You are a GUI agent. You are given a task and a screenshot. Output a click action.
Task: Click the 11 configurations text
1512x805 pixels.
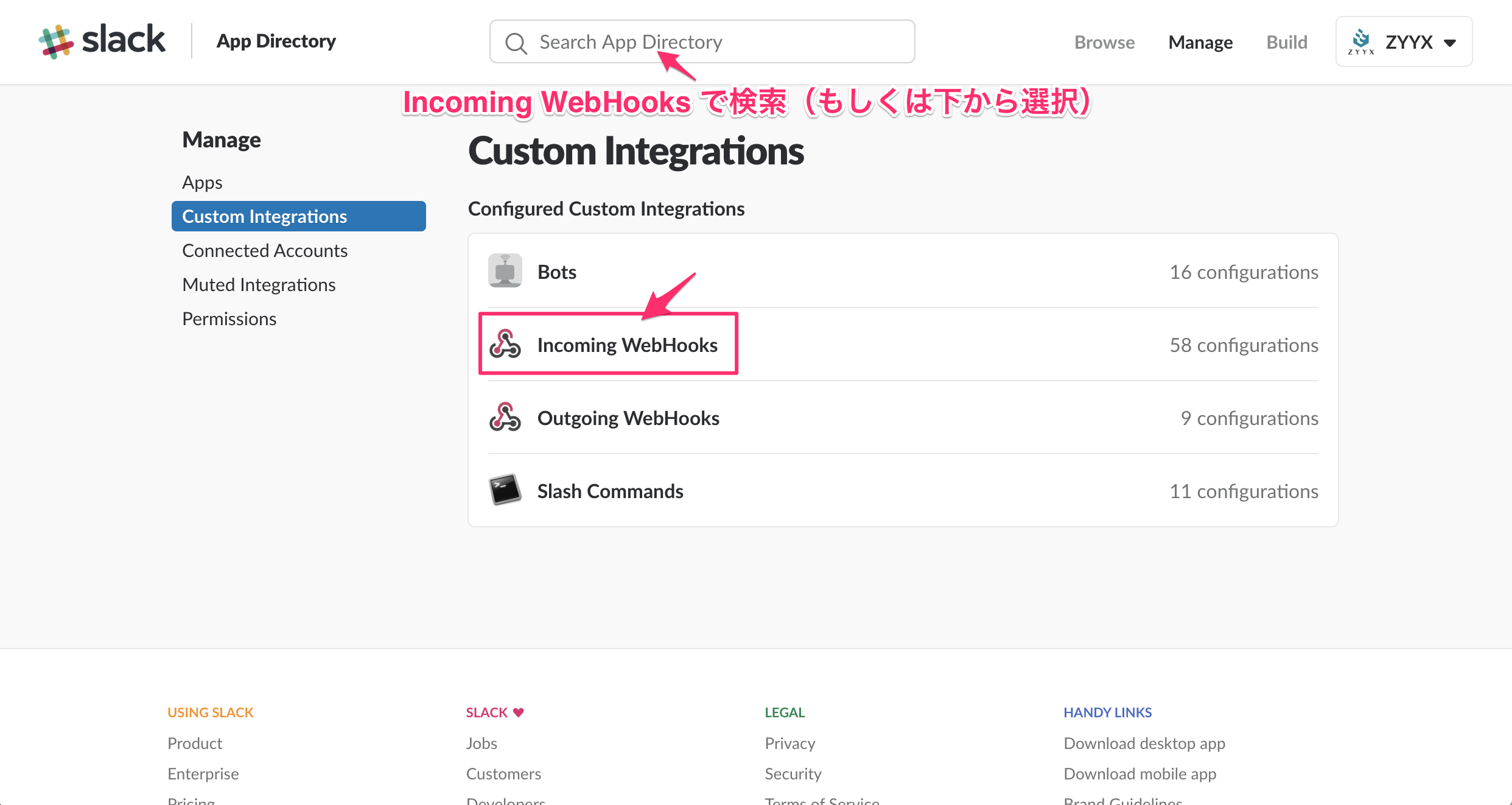(x=1244, y=491)
